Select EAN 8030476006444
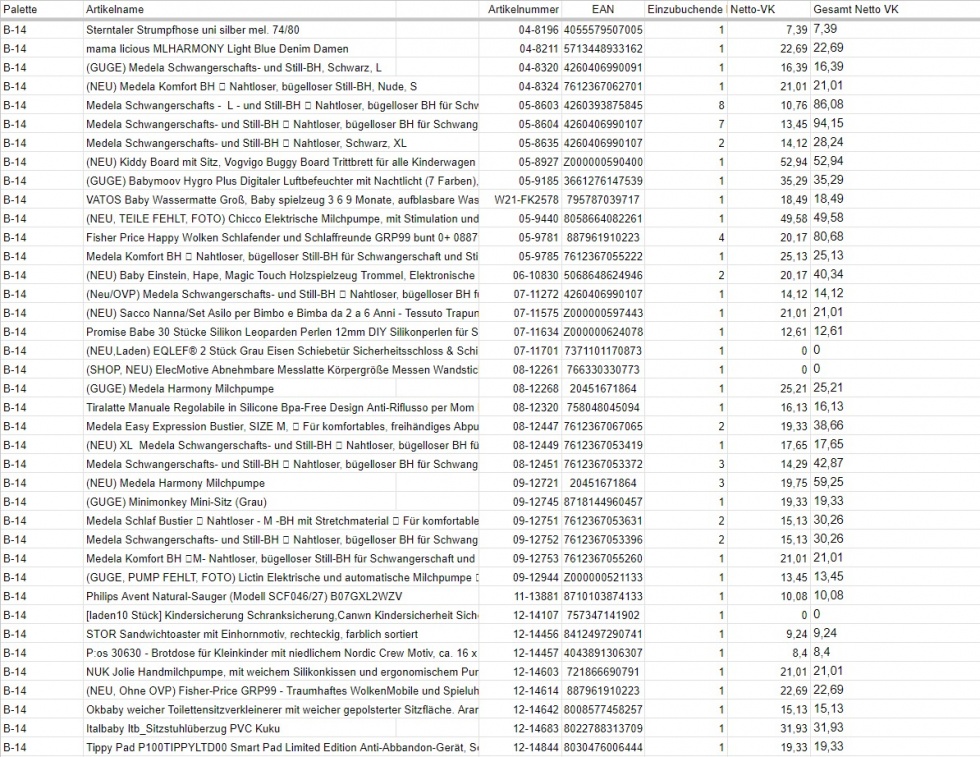 [x=603, y=747]
